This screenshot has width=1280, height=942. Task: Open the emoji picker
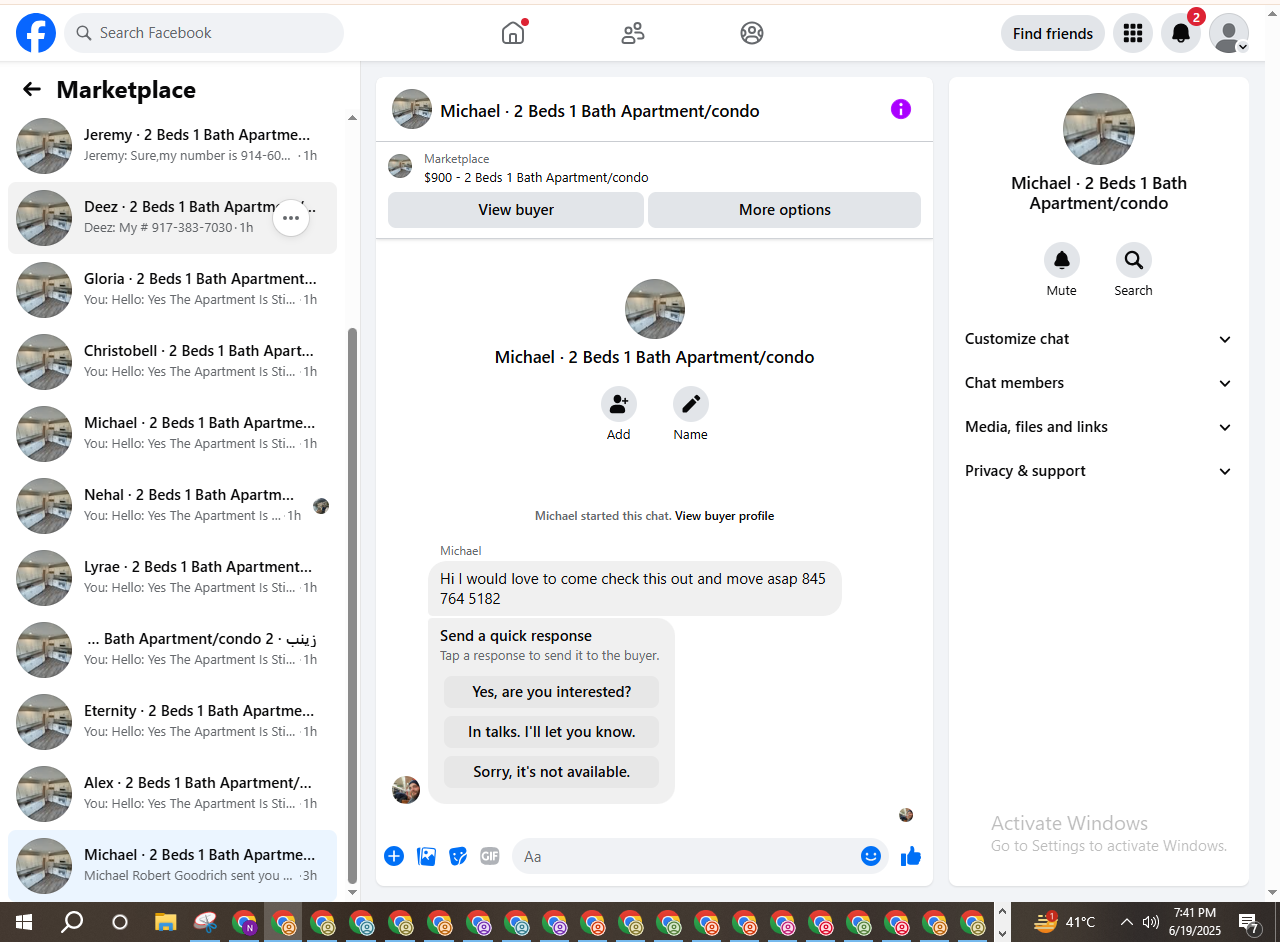click(x=871, y=856)
